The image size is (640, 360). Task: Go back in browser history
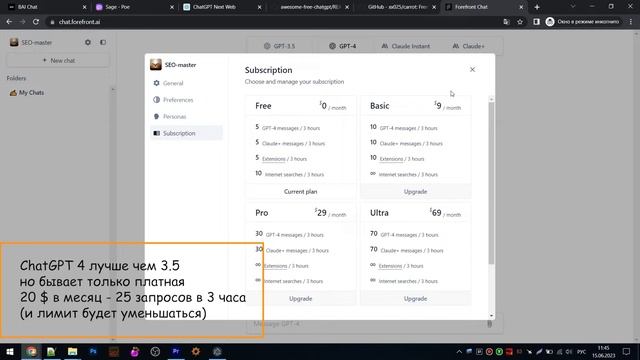click(x=9, y=22)
